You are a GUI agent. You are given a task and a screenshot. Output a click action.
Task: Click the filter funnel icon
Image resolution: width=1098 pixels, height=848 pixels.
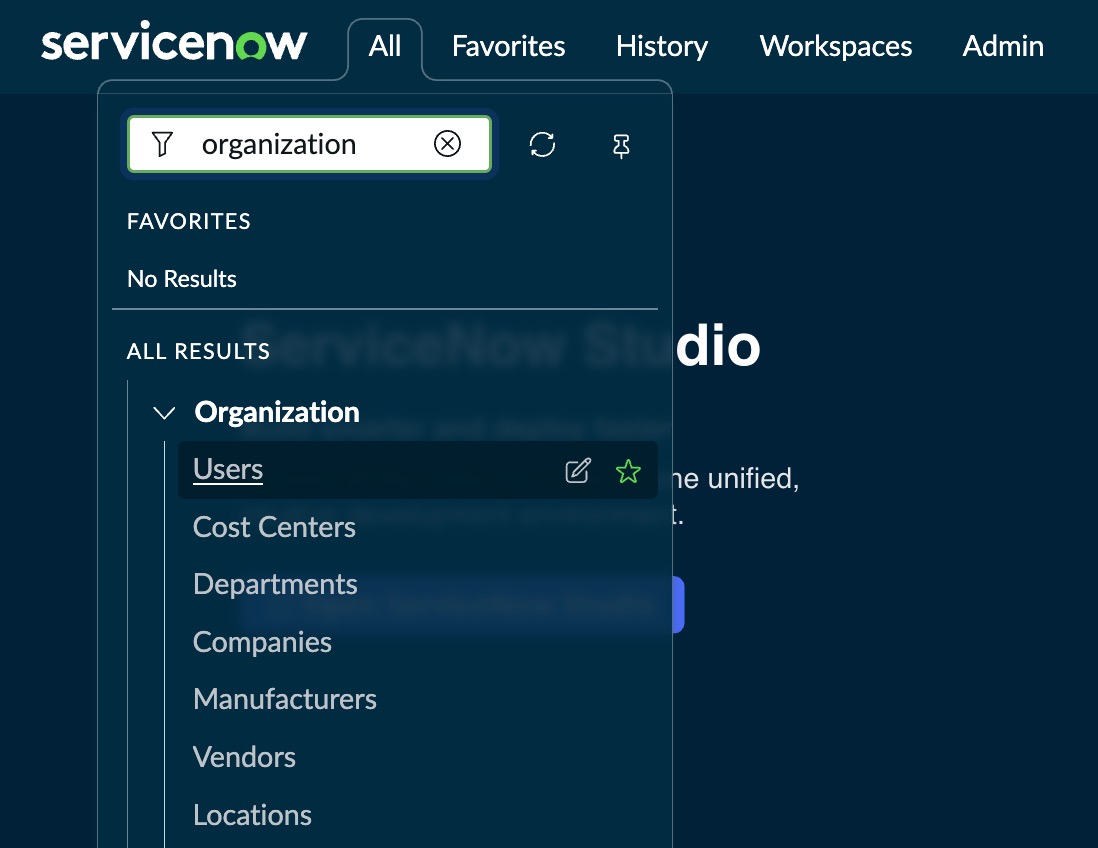coord(162,144)
